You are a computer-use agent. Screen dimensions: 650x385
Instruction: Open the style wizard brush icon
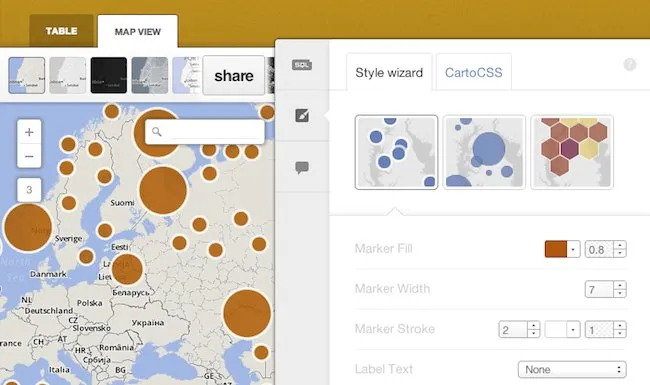pos(302,116)
